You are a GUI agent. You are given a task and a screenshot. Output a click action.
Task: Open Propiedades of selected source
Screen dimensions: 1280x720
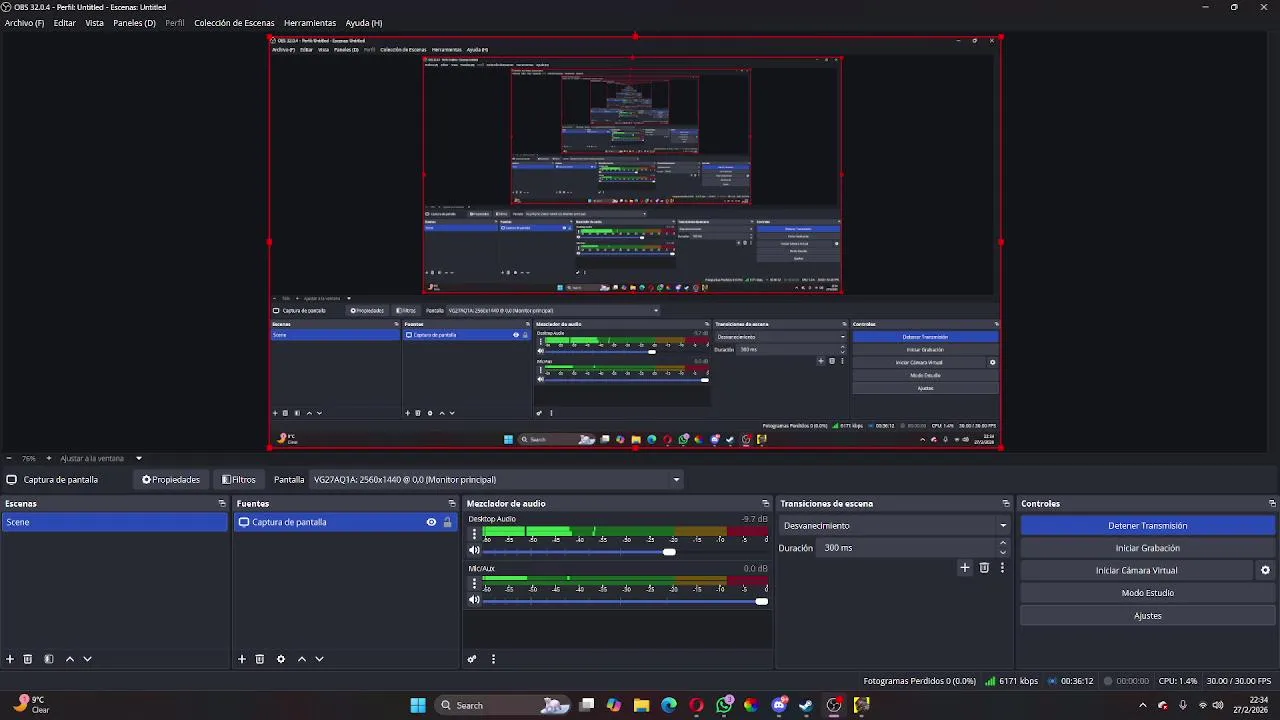(x=171, y=480)
